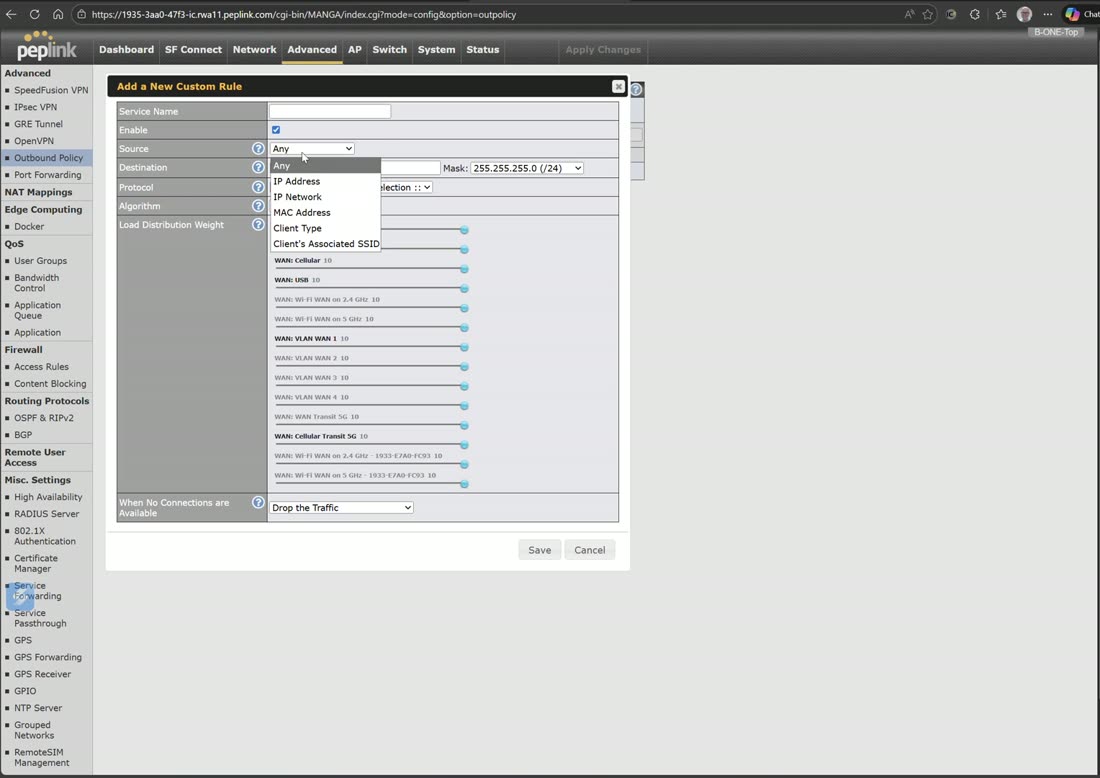Open OpenVPN in sidebar

point(34,141)
